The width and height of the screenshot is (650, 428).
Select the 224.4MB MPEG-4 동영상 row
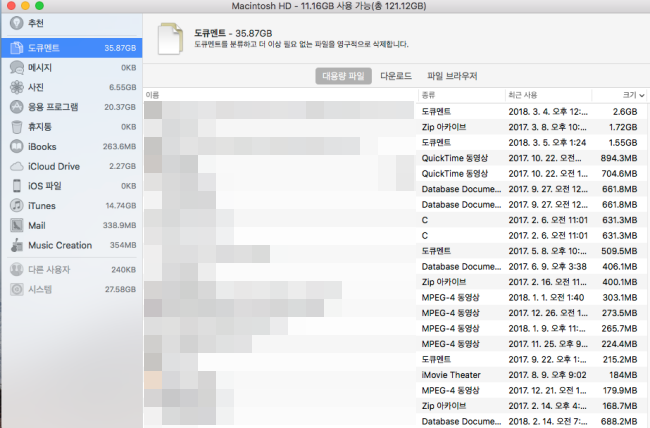coord(395,344)
